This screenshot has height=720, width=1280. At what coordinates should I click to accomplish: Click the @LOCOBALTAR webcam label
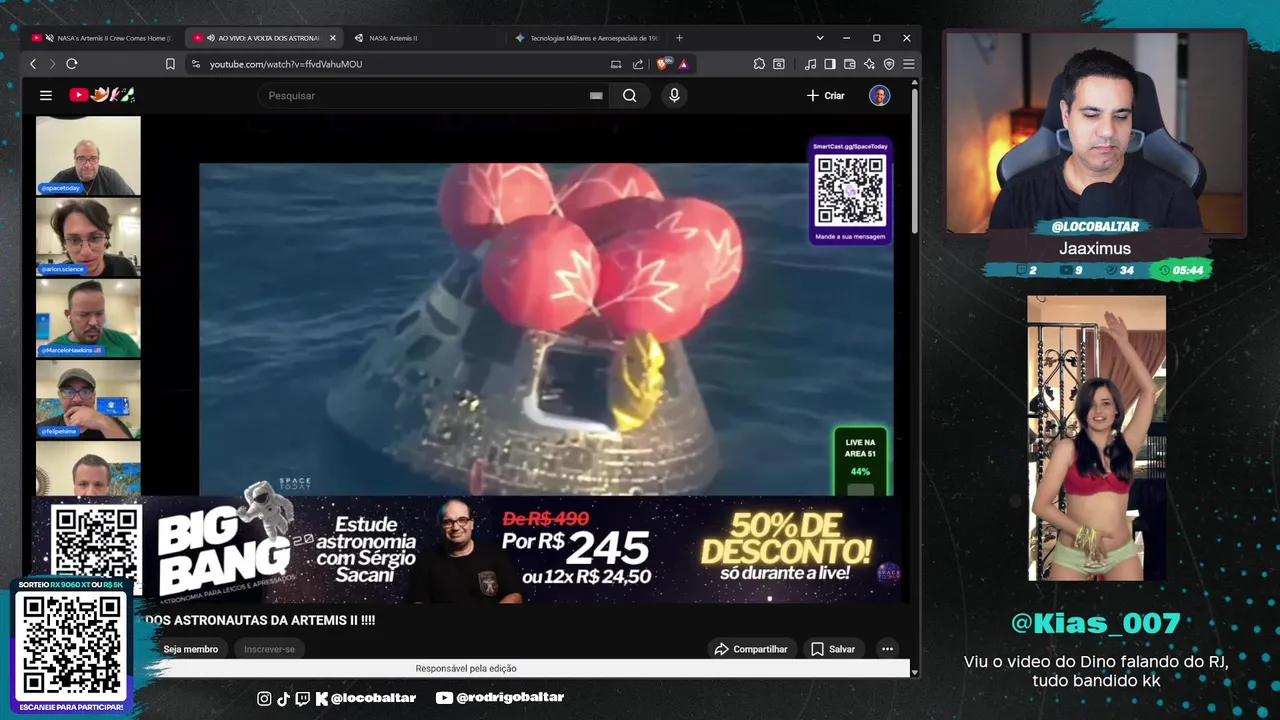pyautogui.click(x=1095, y=227)
